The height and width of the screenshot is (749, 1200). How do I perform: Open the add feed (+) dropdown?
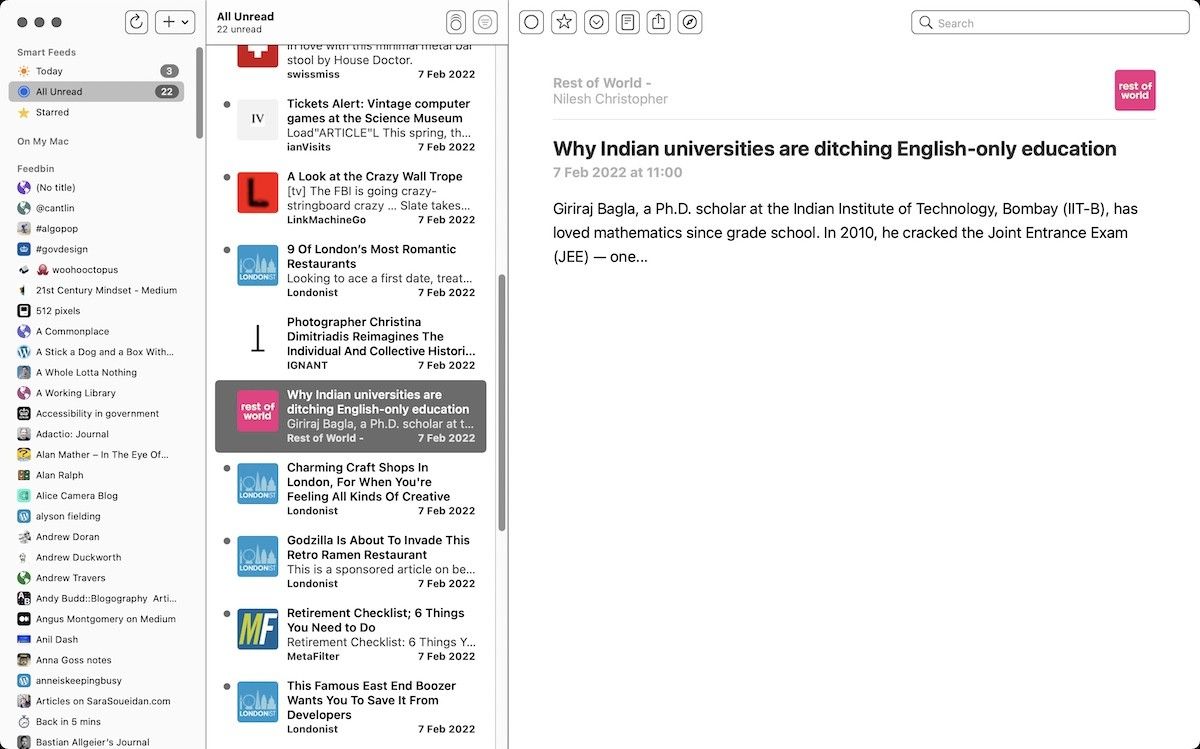pyautogui.click(x=175, y=22)
